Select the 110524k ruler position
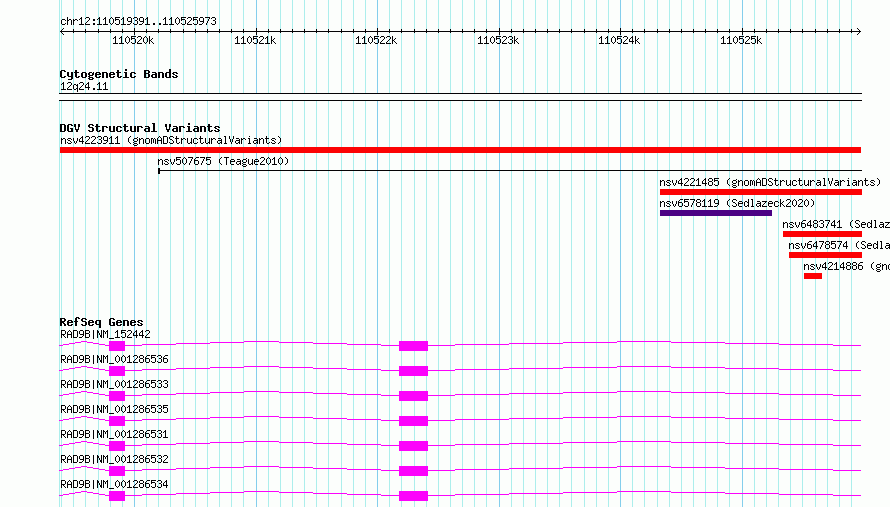Screen dimensions: 890x507 pos(619,40)
